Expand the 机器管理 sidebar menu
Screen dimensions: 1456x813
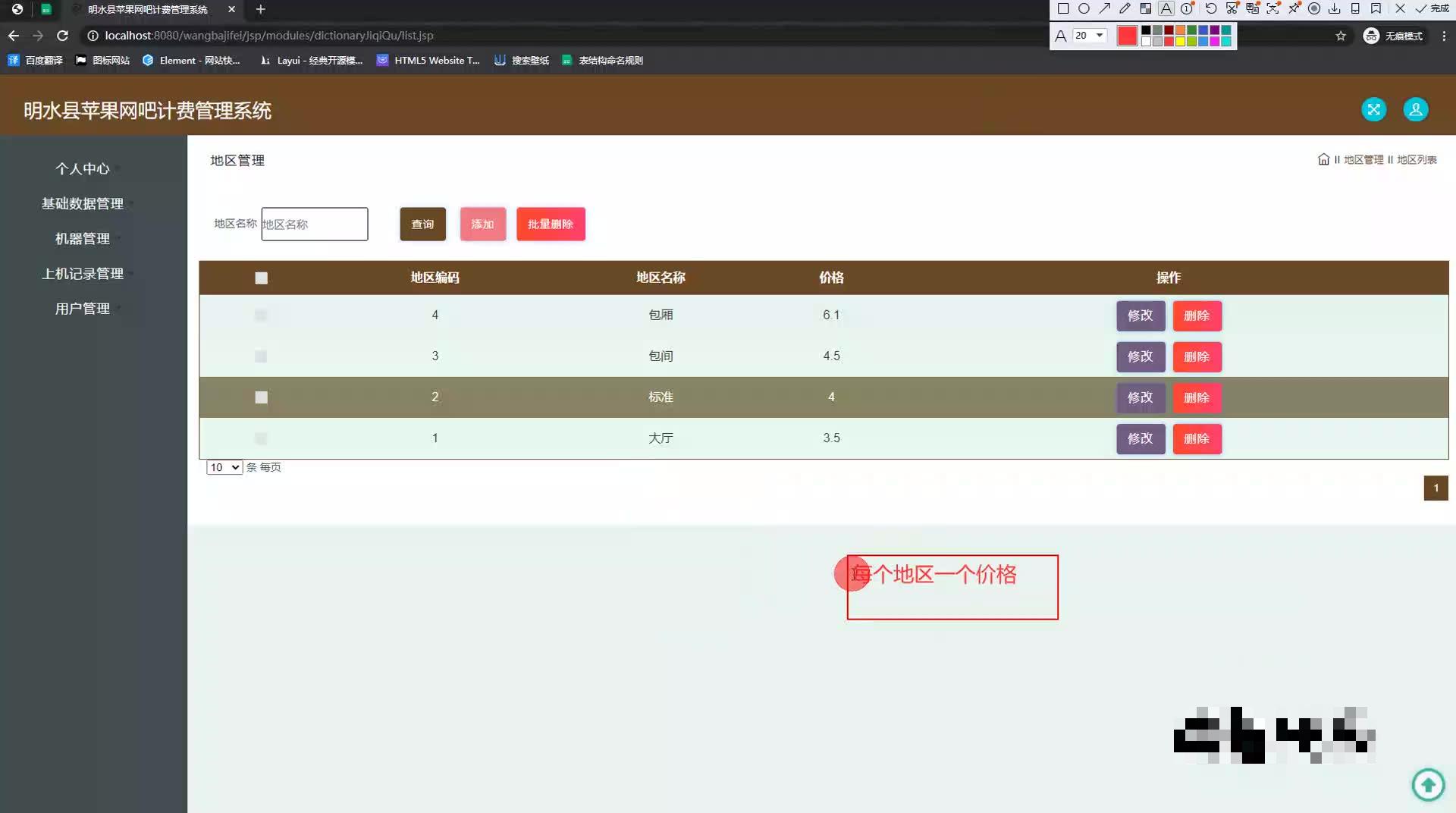[83, 238]
